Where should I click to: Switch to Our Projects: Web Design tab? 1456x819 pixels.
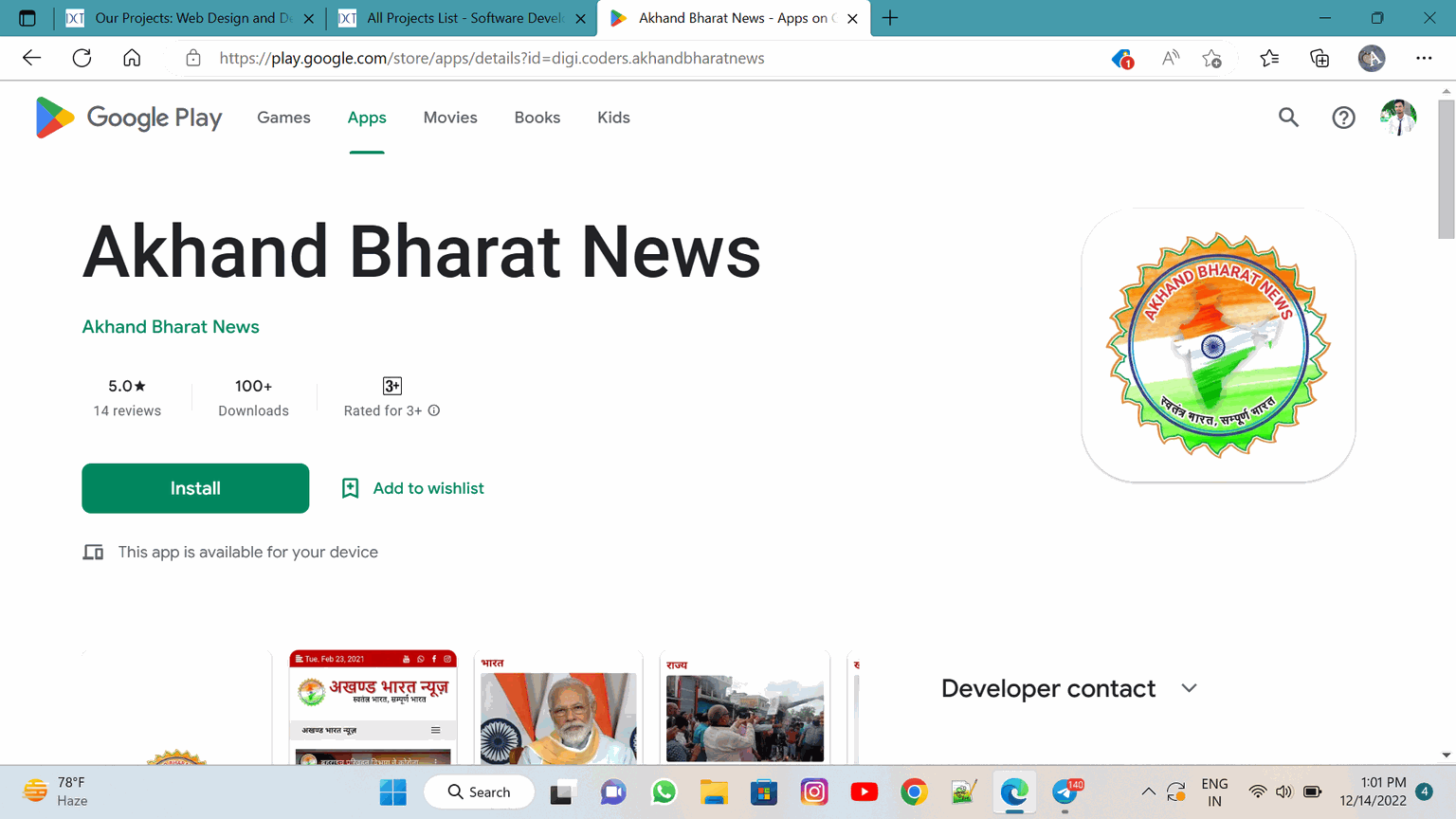click(190, 18)
